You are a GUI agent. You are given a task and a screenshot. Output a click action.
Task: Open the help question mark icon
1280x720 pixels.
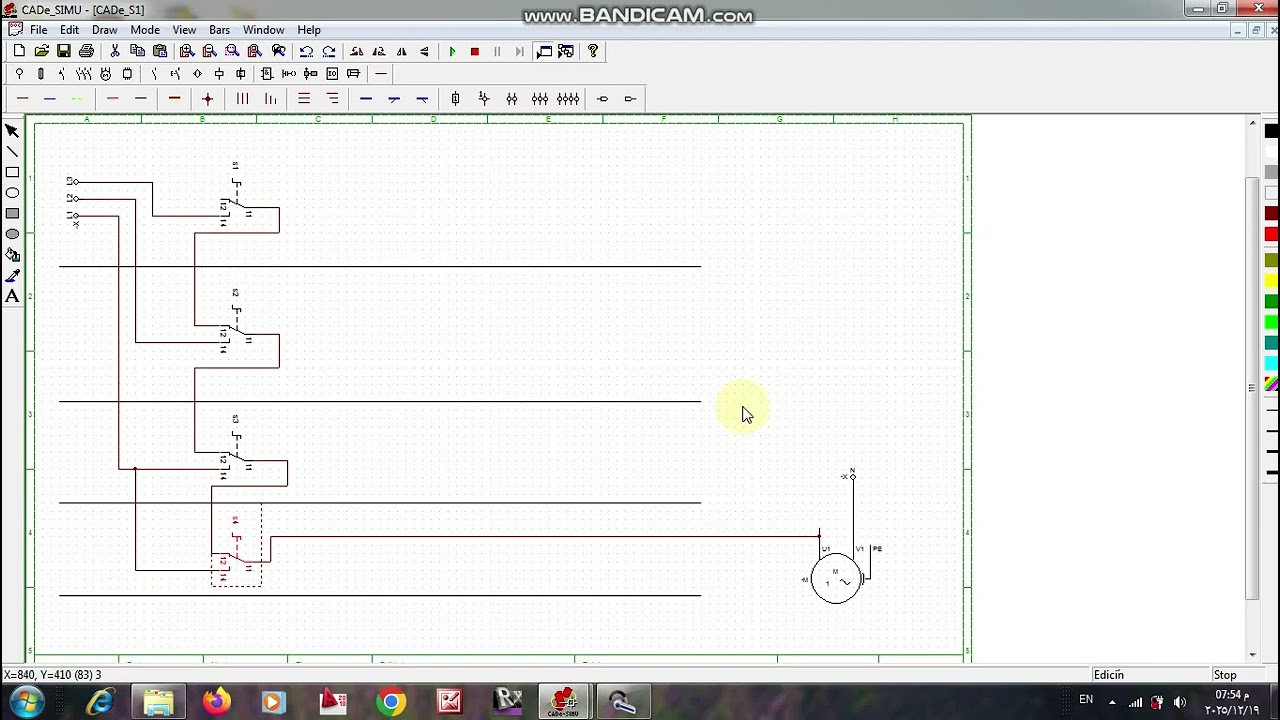(x=593, y=51)
